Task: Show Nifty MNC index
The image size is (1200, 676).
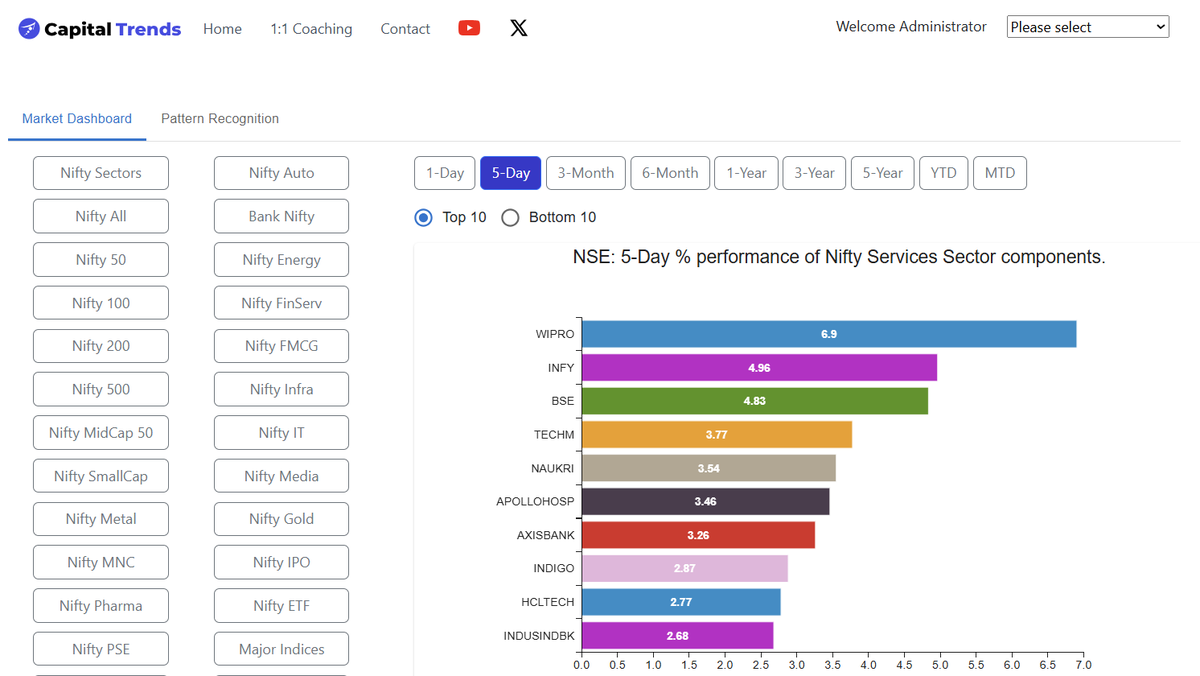Action: click(x=101, y=562)
